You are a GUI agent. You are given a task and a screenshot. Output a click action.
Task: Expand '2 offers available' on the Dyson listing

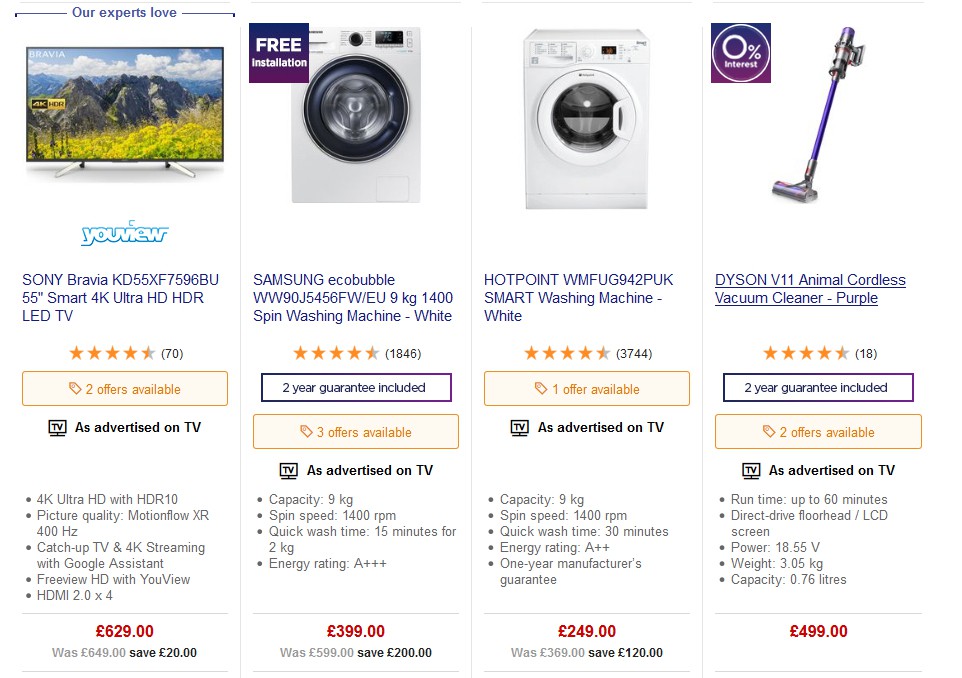tap(818, 431)
